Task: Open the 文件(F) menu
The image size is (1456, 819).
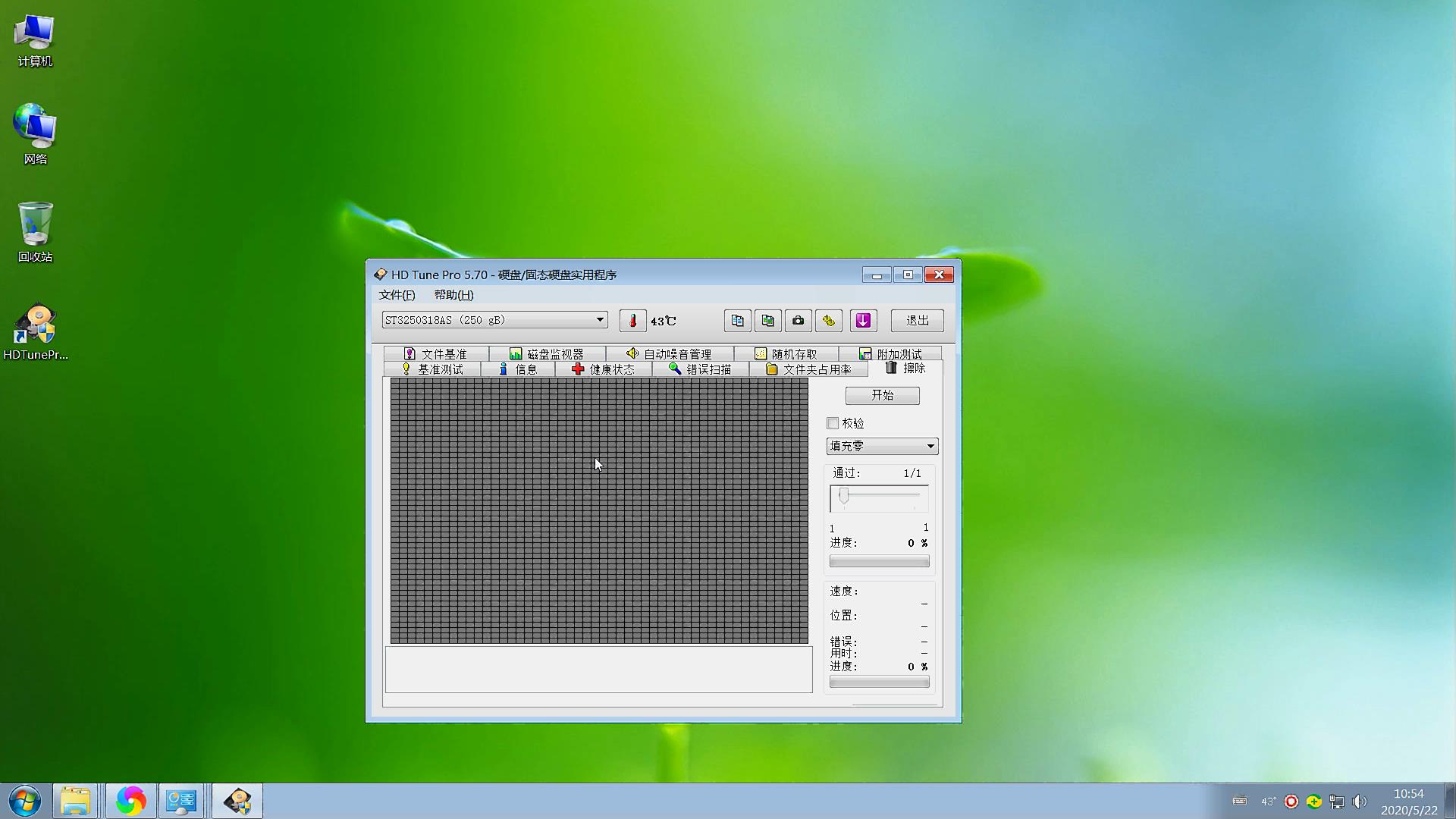Action: pos(397,295)
